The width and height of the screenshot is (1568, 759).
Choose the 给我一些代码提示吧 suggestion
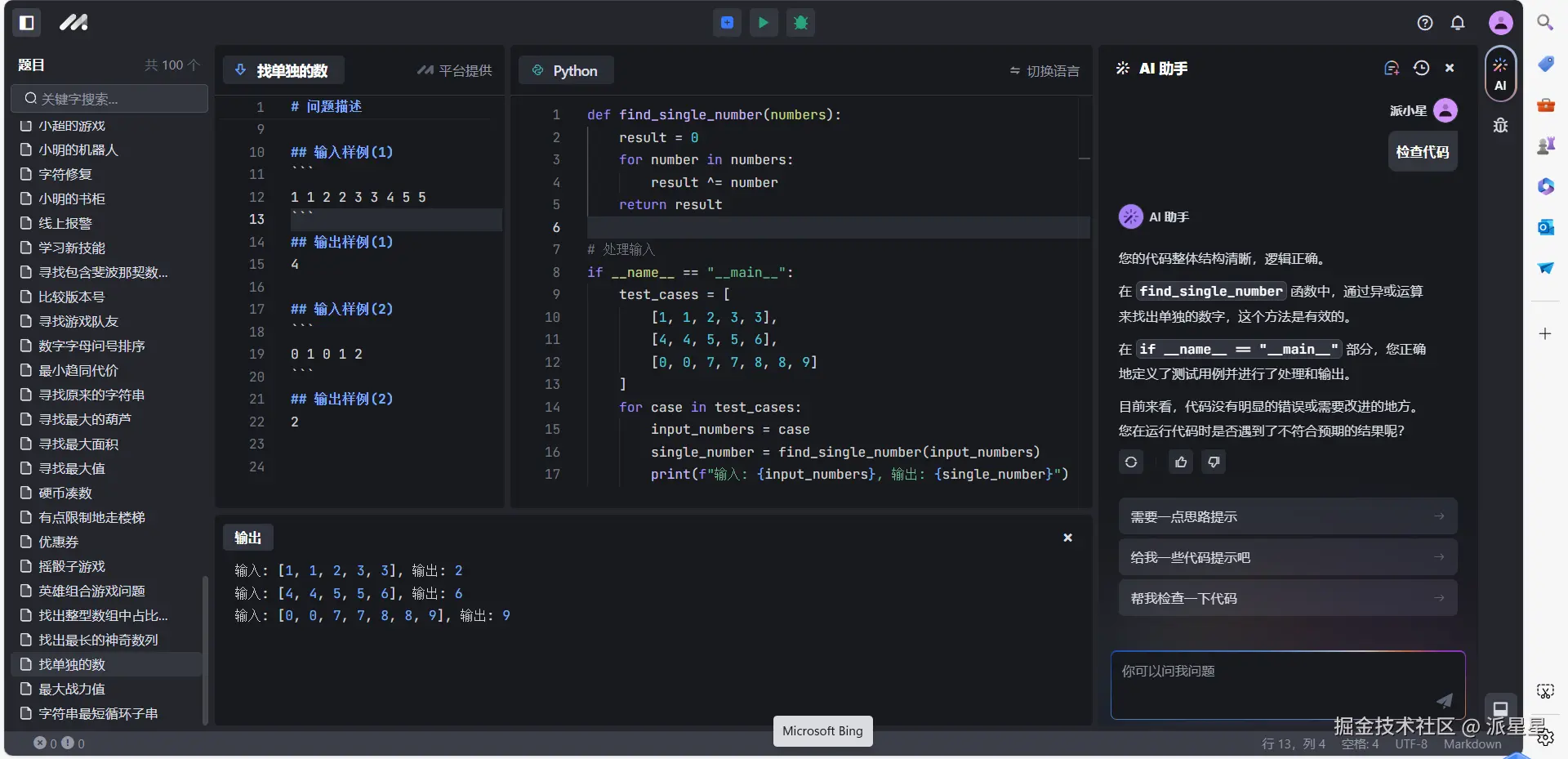[x=1288, y=557]
